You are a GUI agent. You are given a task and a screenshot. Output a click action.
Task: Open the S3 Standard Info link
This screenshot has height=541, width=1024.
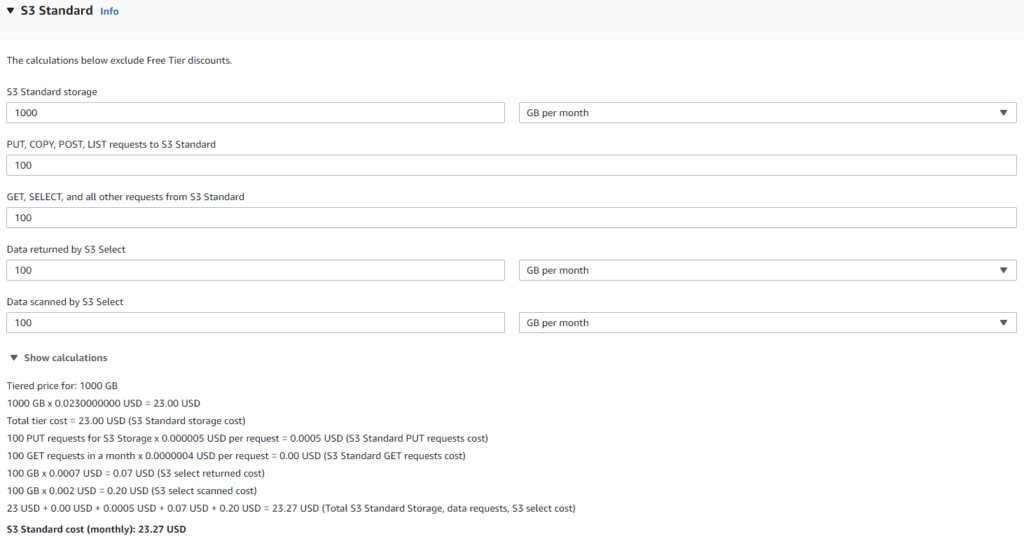(109, 11)
